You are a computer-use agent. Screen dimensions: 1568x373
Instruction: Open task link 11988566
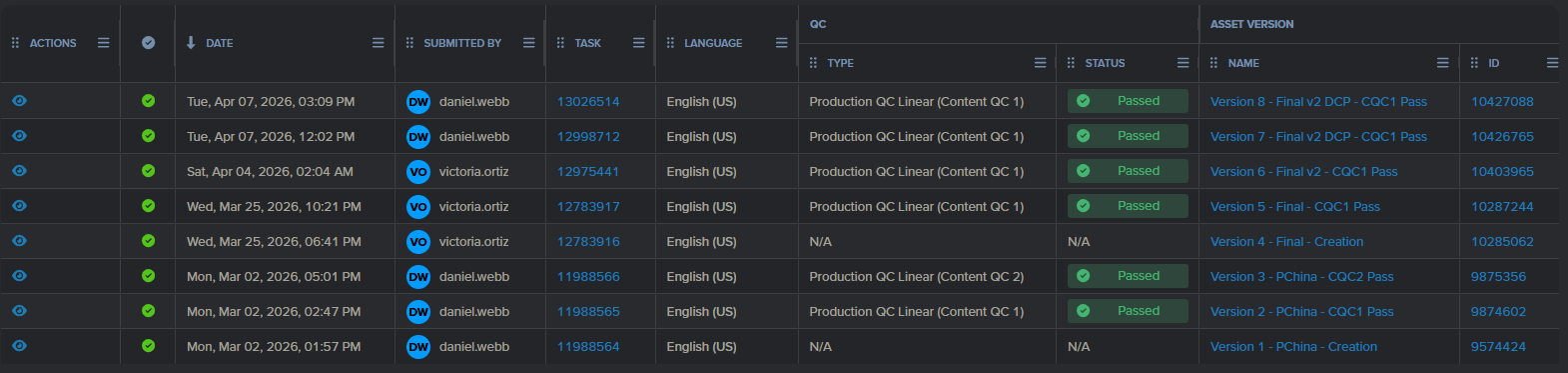tap(588, 277)
